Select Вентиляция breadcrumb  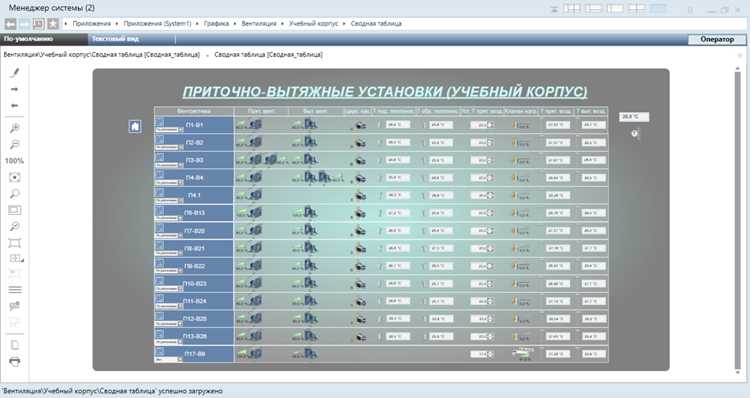(x=259, y=23)
